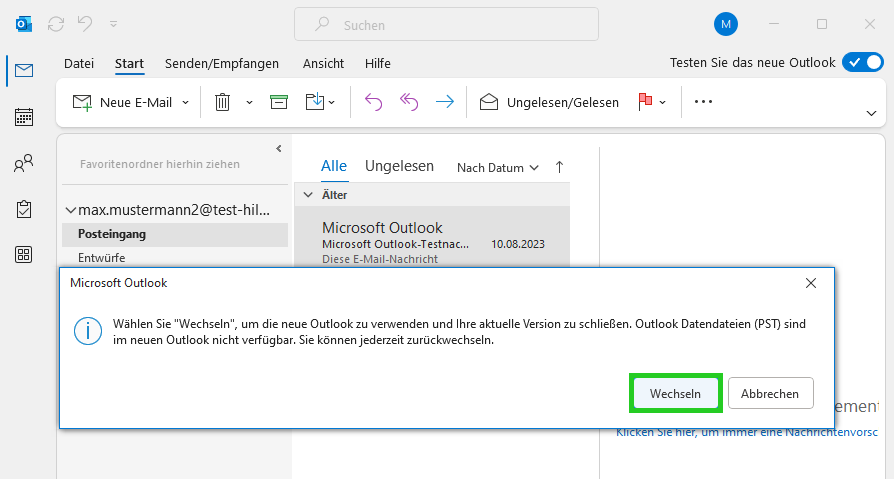Open the Quick Access Toolbar customize arrow
The height and width of the screenshot is (479, 894).
click(x=113, y=24)
